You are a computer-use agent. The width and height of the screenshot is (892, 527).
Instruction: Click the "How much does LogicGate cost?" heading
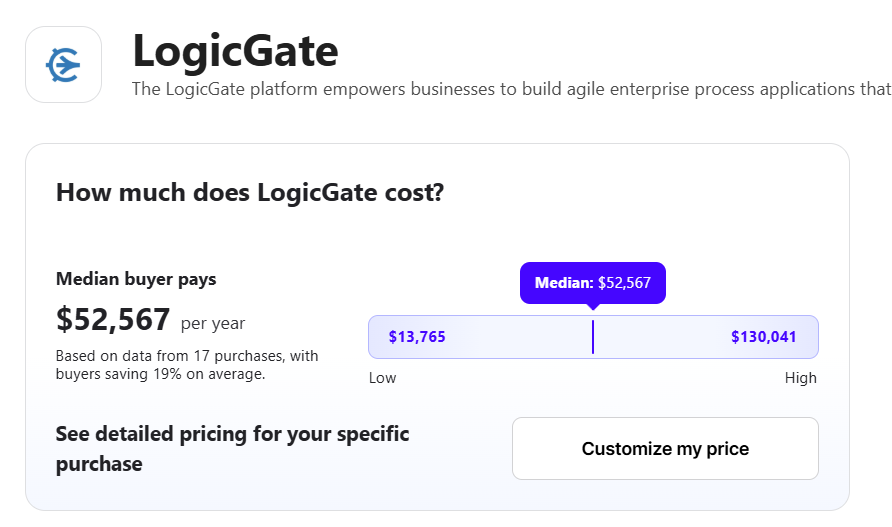(x=249, y=192)
